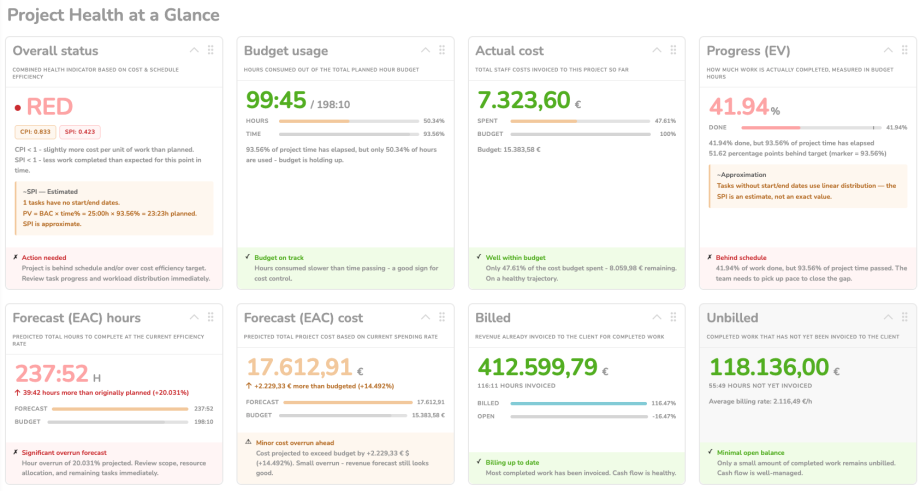The height and width of the screenshot is (491, 920).
Task: Click the DONE progress bar in Progress (EV)
Action: click(811, 127)
